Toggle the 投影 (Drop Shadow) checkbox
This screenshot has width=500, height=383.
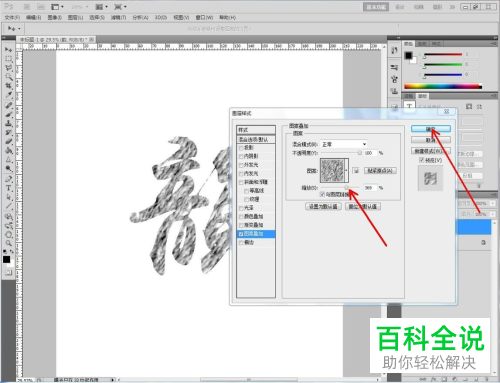click(x=241, y=148)
